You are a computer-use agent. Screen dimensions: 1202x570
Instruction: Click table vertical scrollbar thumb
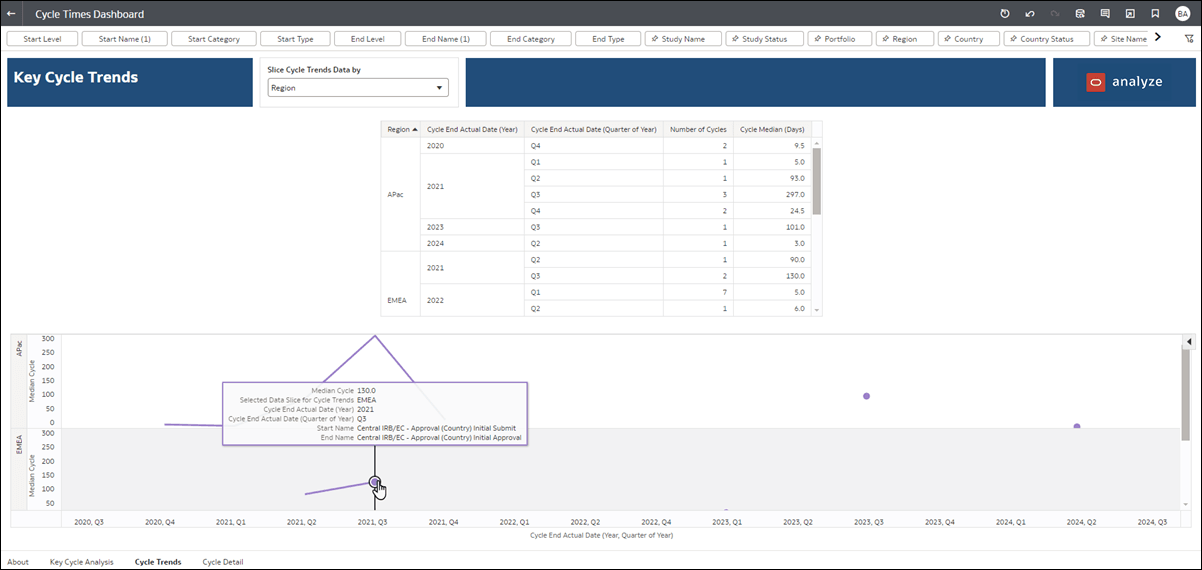tap(816, 181)
